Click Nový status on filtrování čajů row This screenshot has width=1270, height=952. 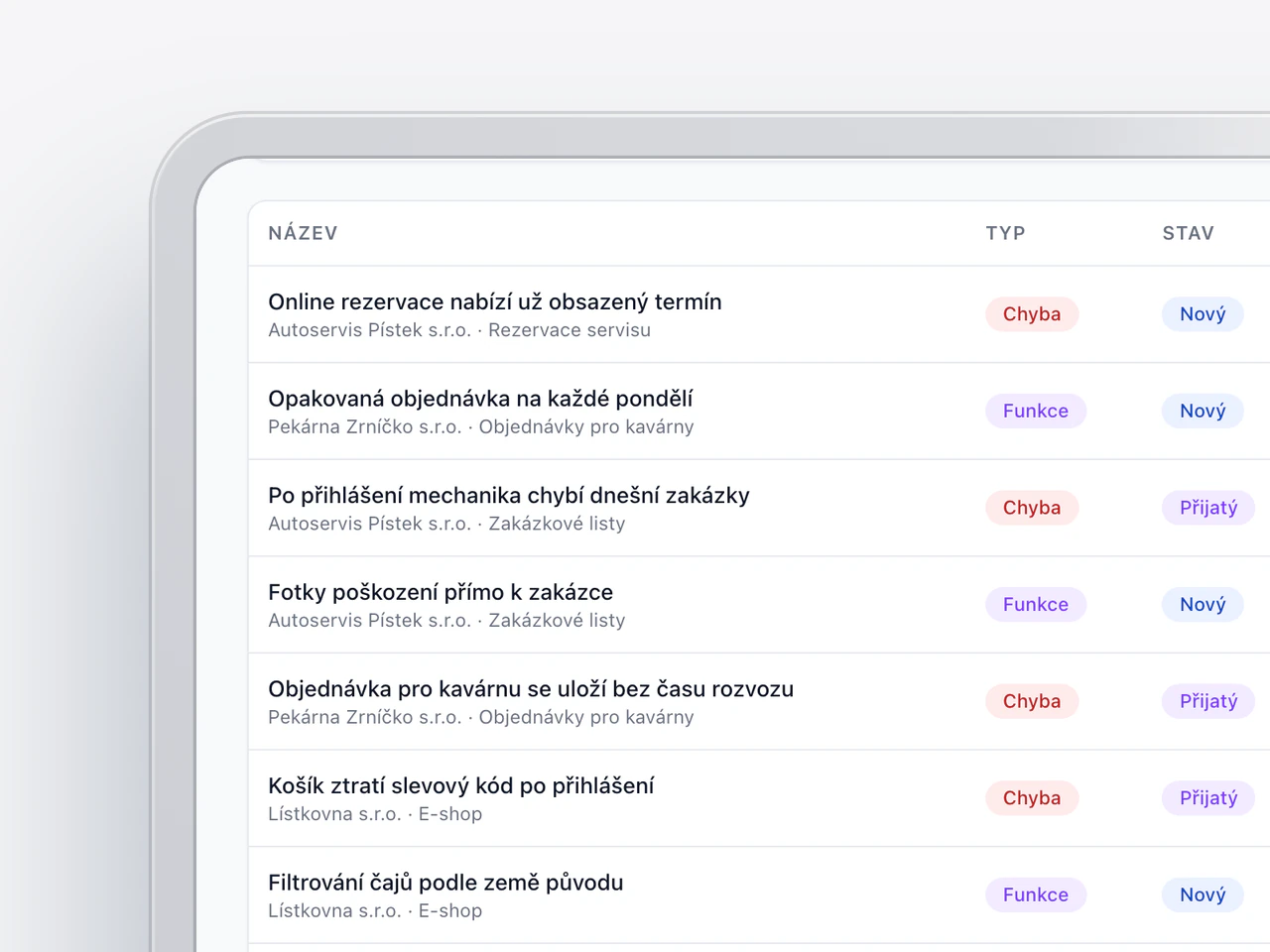point(1203,894)
